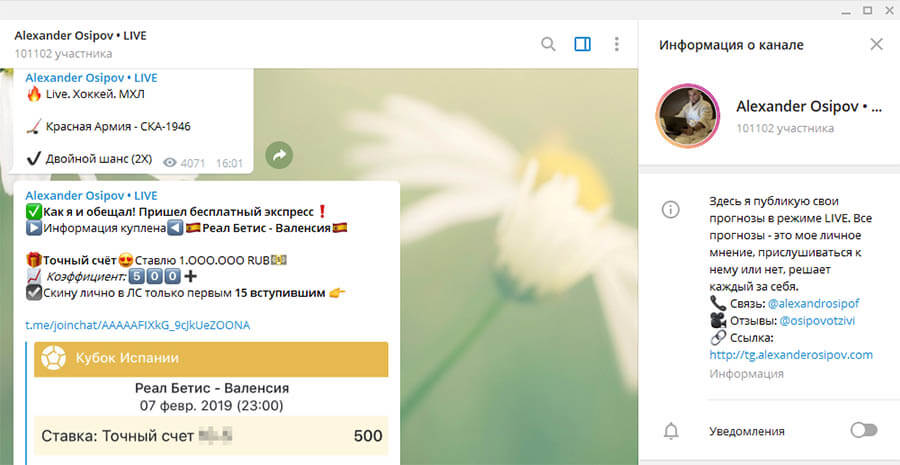Click the info circle icon beside description
Viewport: 900px width, 465px height.
[670, 210]
